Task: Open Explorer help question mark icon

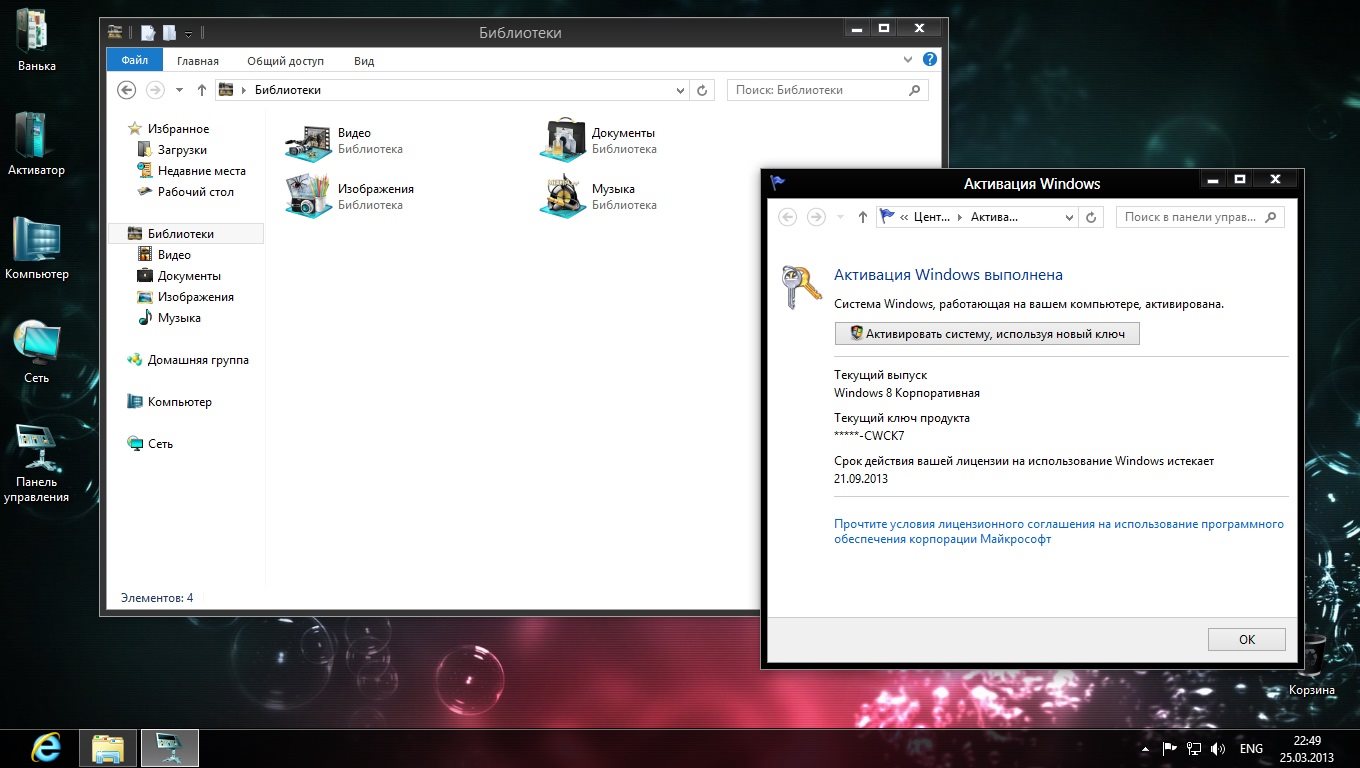Action: click(x=930, y=60)
